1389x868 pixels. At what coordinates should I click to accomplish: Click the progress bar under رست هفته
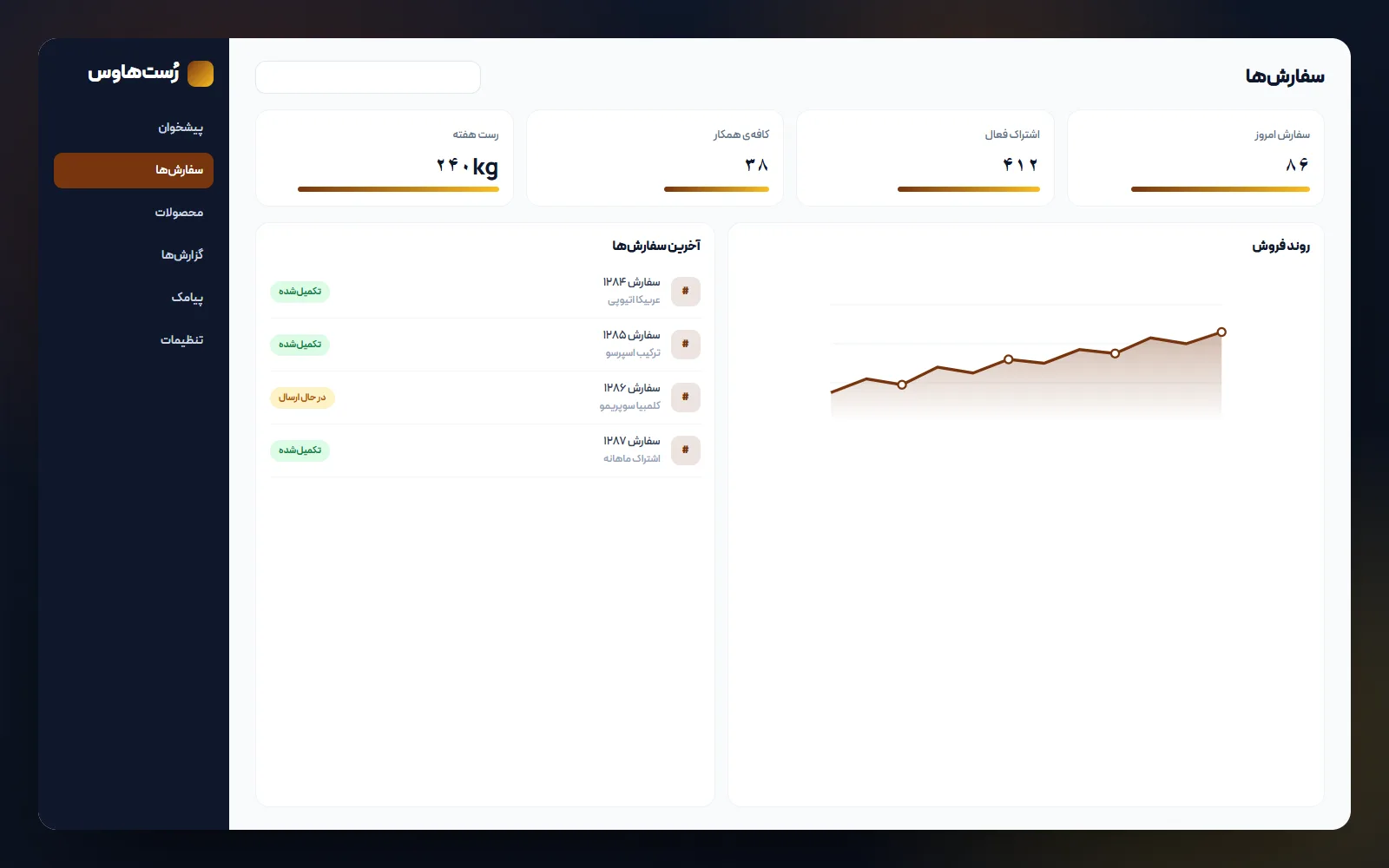pos(398,189)
